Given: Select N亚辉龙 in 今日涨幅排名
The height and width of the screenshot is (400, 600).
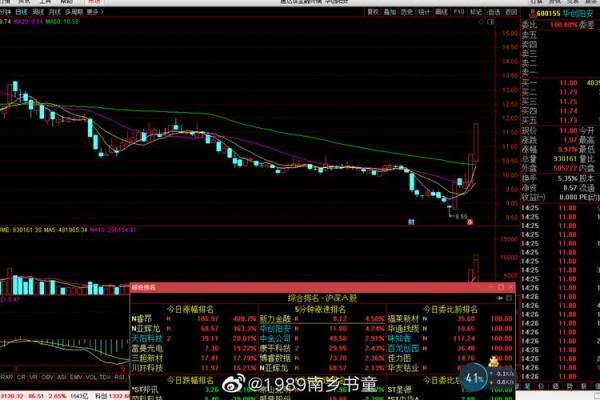Looking at the screenshot, I should pos(146,328).
